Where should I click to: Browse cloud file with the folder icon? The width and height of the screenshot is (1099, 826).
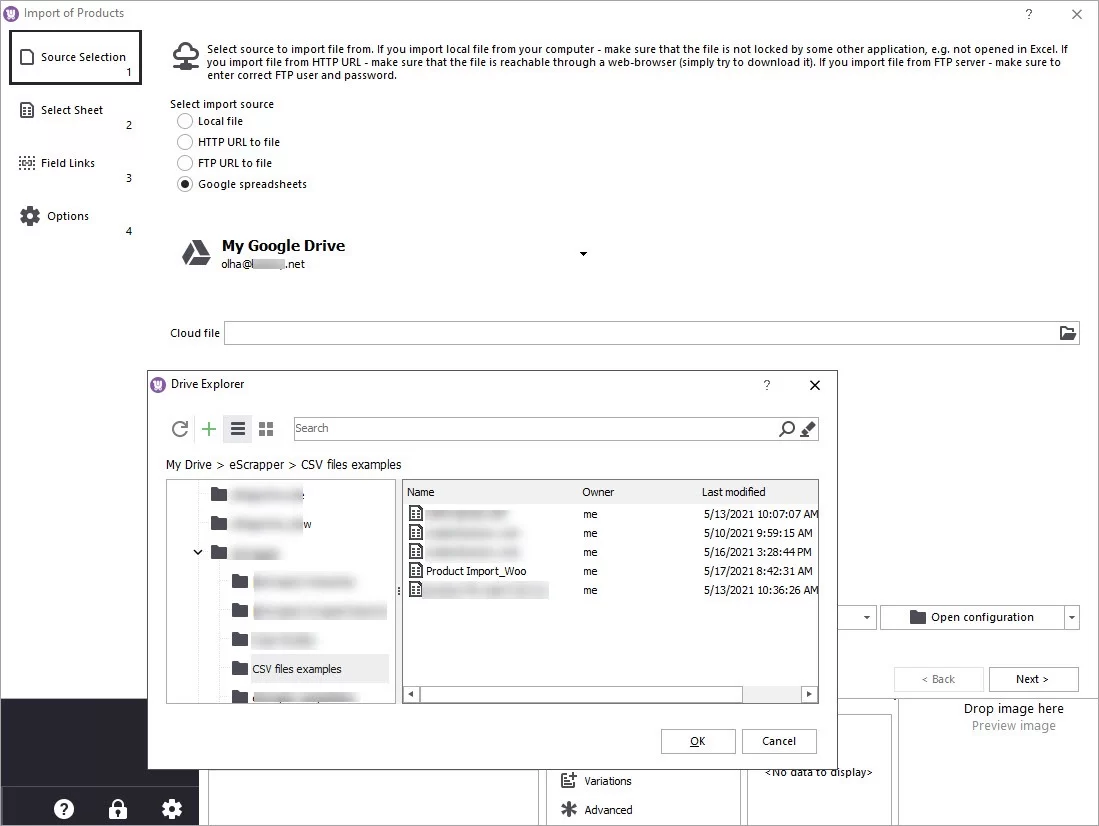coord(1067,333)
